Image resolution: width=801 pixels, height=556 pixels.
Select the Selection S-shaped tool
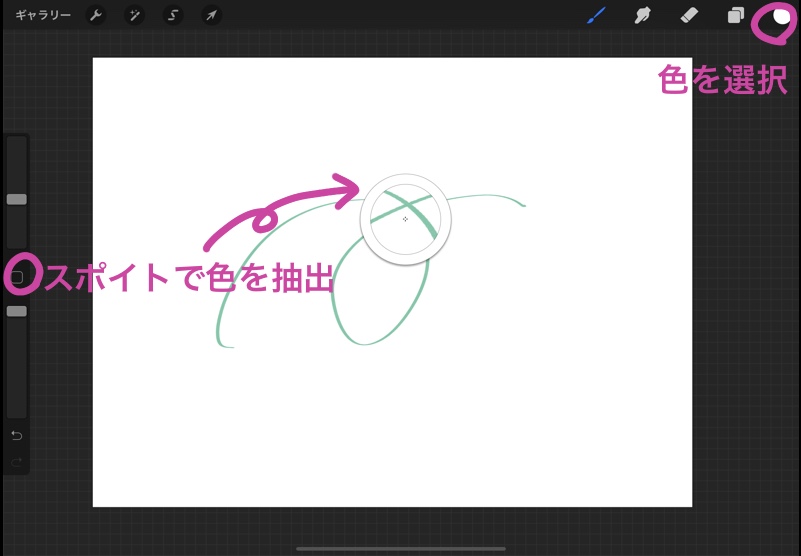(x=173, y=16)
